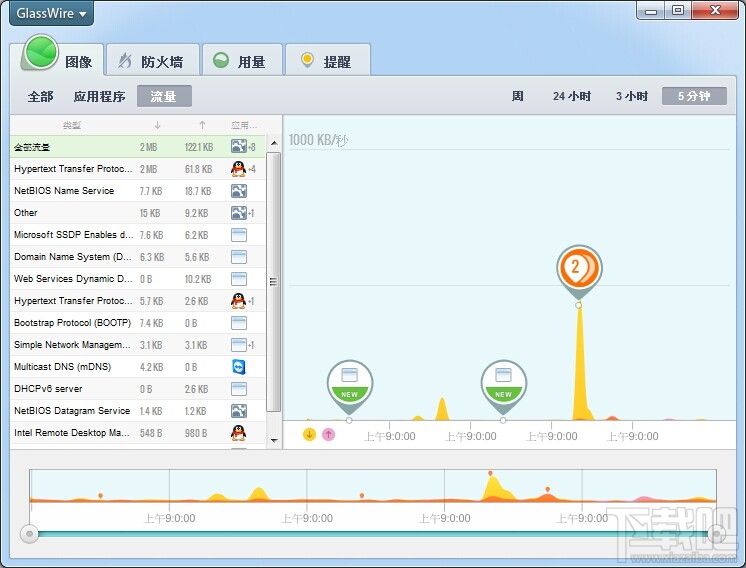746x568 pixels.
Task: Select Bootstrap Protocol (BOOTP) row text
Action: 72,323
